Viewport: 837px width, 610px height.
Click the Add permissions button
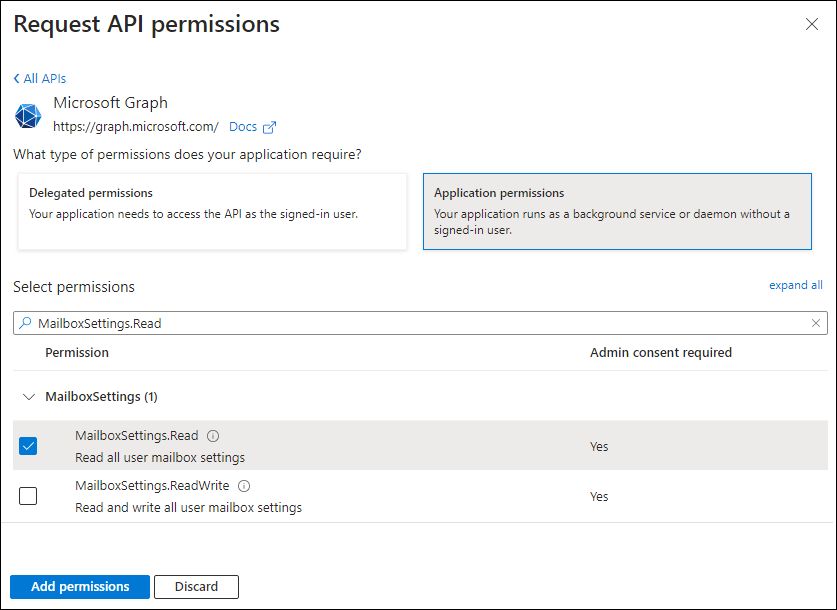(x=80, y=587)
